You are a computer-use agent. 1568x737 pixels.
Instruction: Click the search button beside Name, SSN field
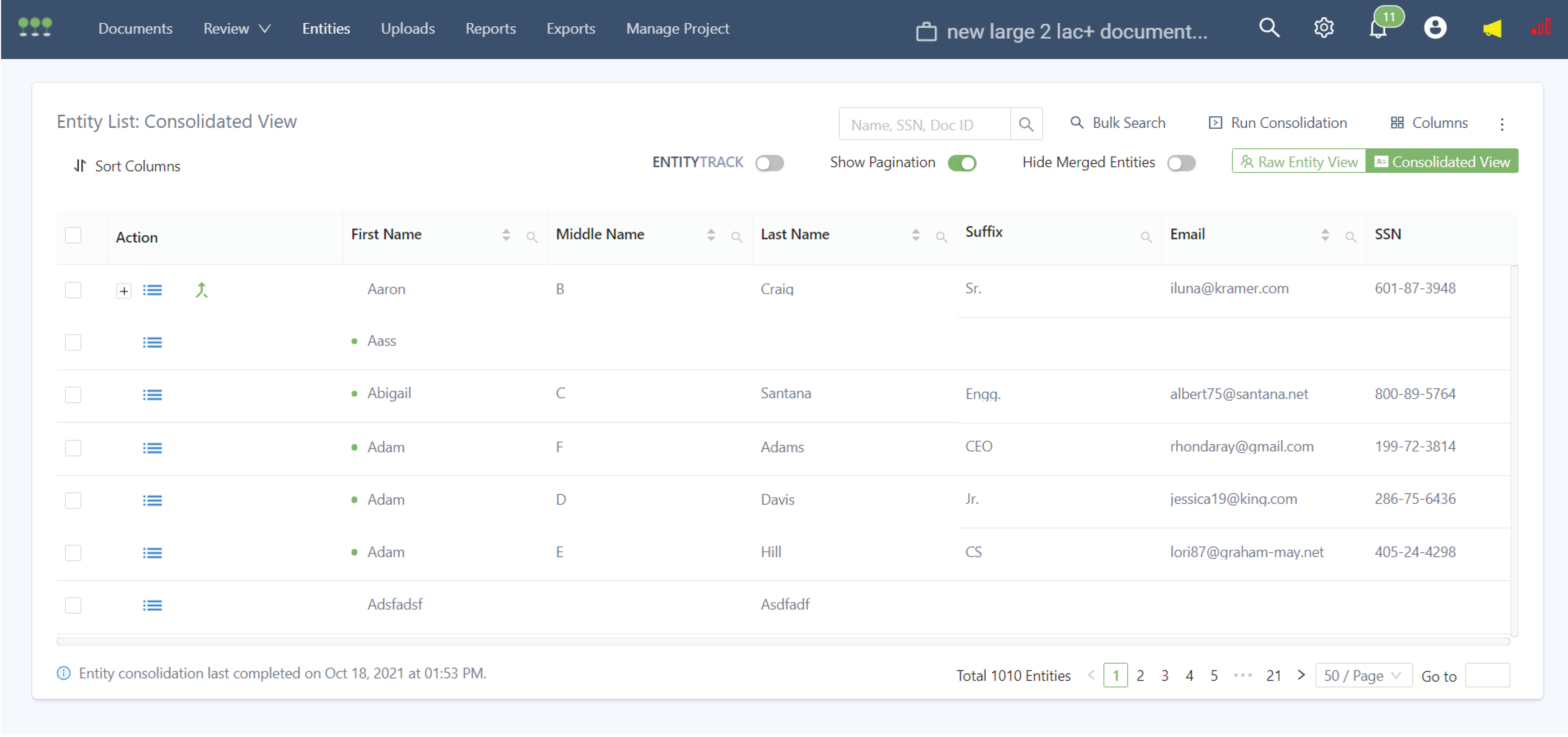pos(1026,124)
